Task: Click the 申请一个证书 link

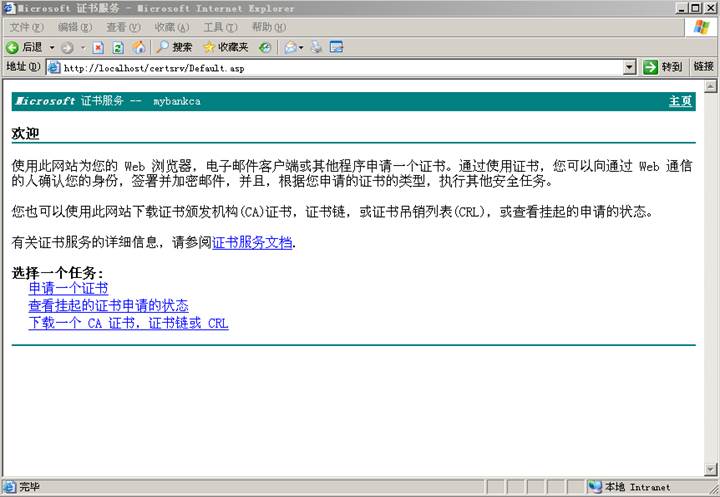Action: [x=68, y=288]
